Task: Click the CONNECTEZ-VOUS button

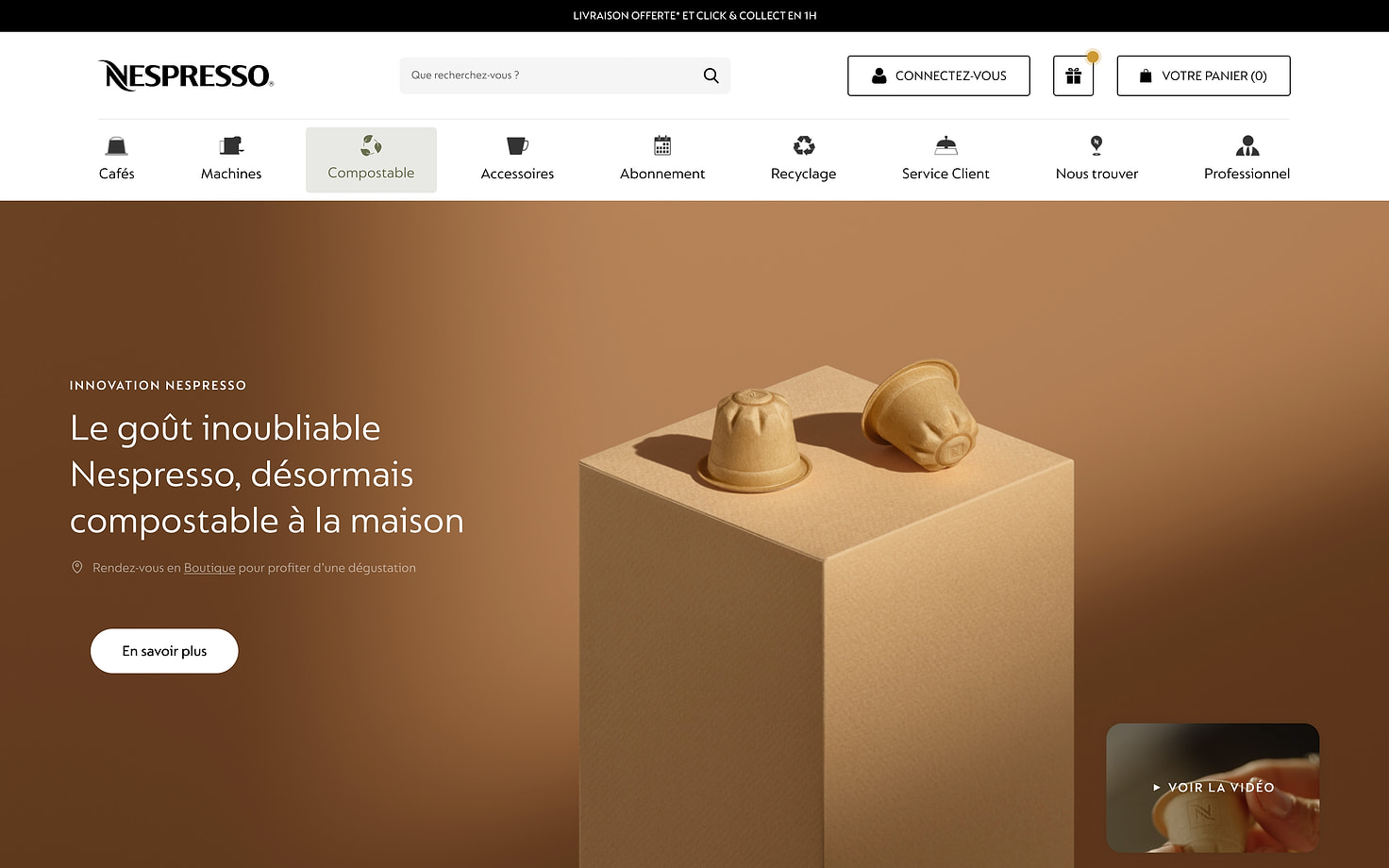Action: pyautogui.click(x=939, y=75)
